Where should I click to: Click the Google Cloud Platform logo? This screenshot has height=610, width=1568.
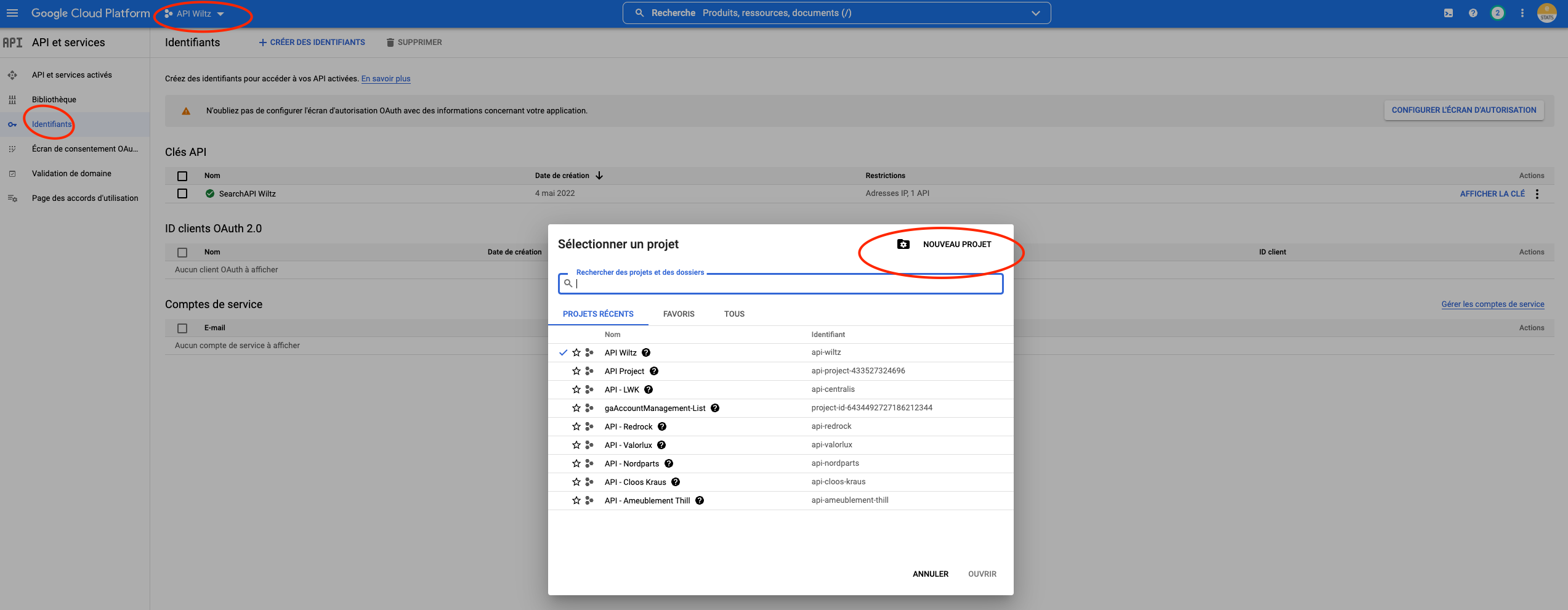(x=91, y=13)
